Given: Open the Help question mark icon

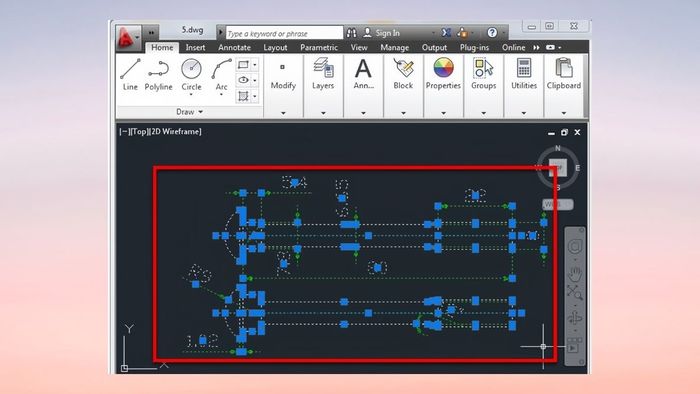Looking at the screenshot, I should (x=492, y=33).
